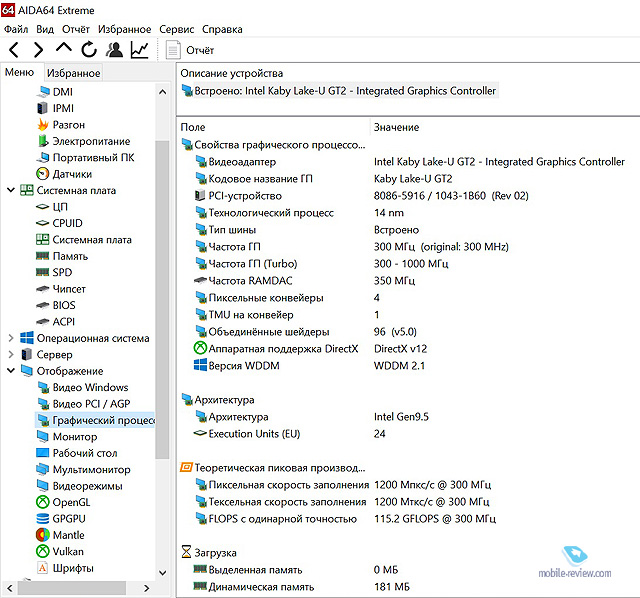Viewport: 640px width, 598px height.
Task: Expand the Операционная система node
Action: [x=11, y=338]
